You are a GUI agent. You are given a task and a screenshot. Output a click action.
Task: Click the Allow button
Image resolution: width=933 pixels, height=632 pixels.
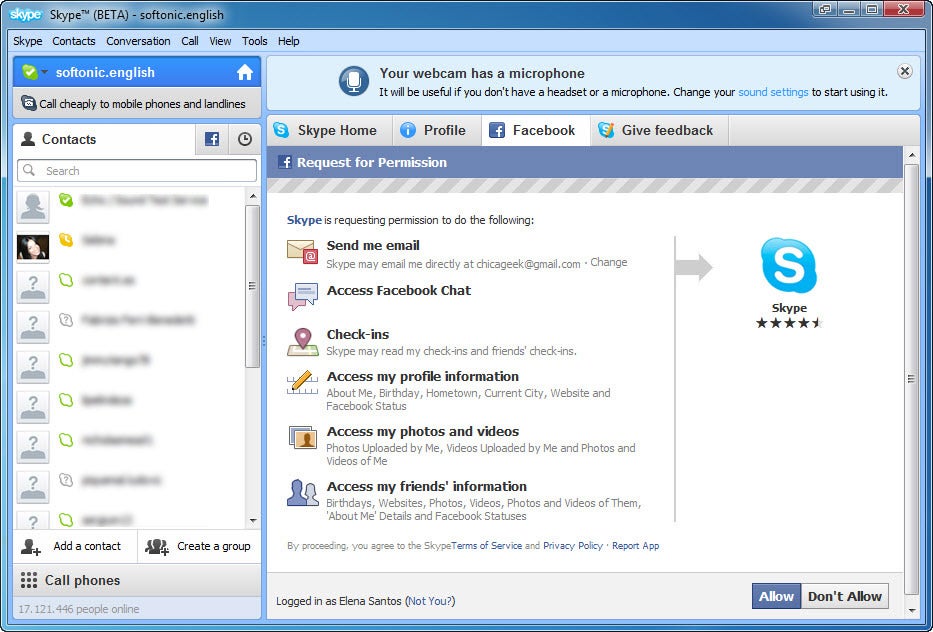(776, 596)
